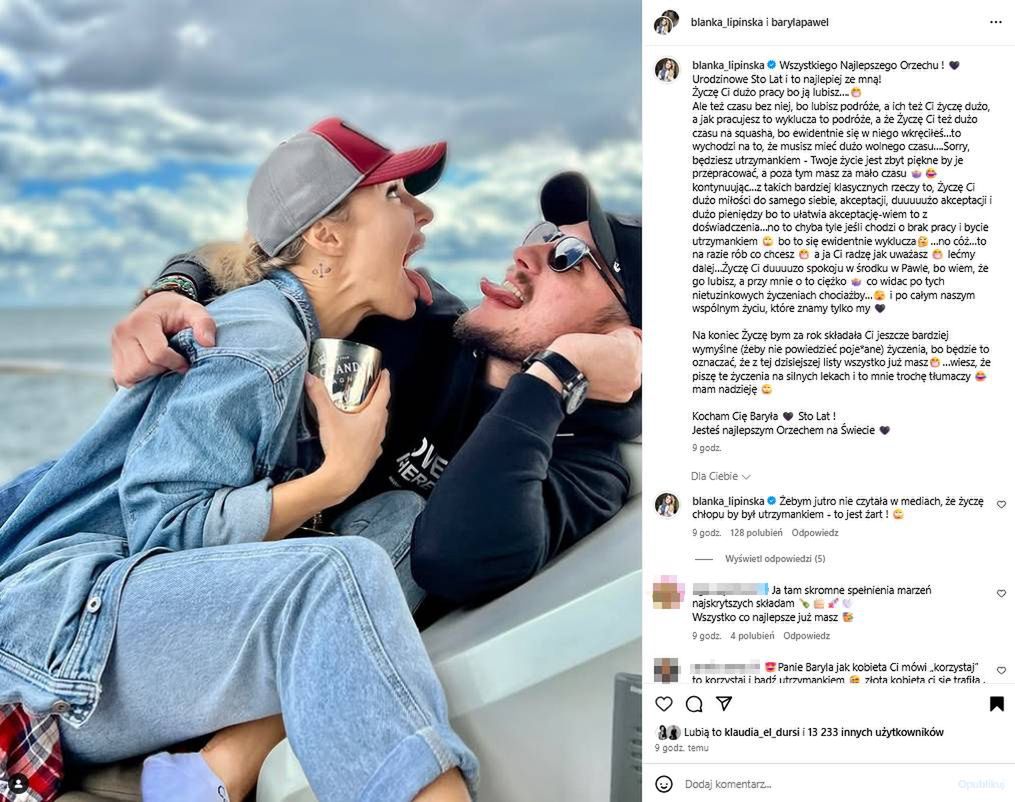Expand "Wyświetl odpowiedzi (5)" replies
The width and height of the screenshot is (1015, 802).
point(774,559)
